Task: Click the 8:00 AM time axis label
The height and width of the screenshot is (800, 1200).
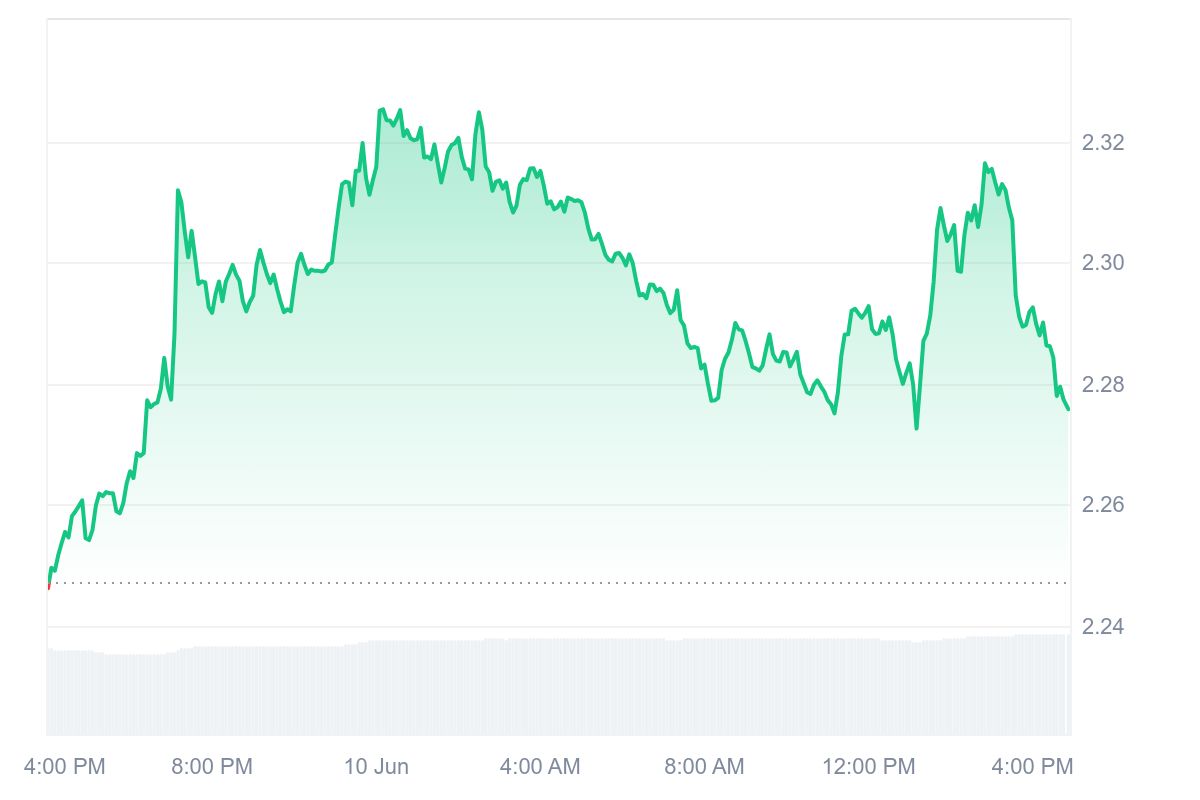Action: [x=704, y=767]
